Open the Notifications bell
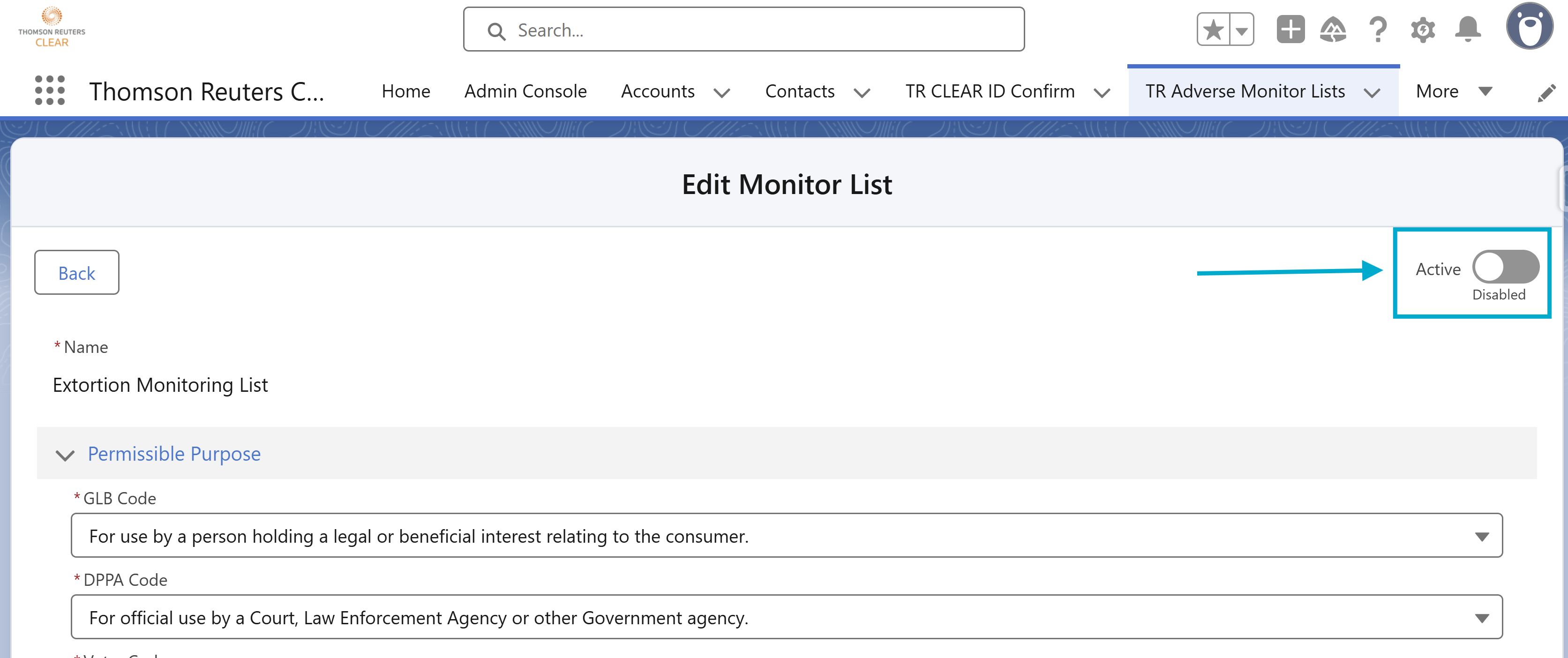The width and height of the screenshot is (1568, 658). click(x=1468, y=29)
